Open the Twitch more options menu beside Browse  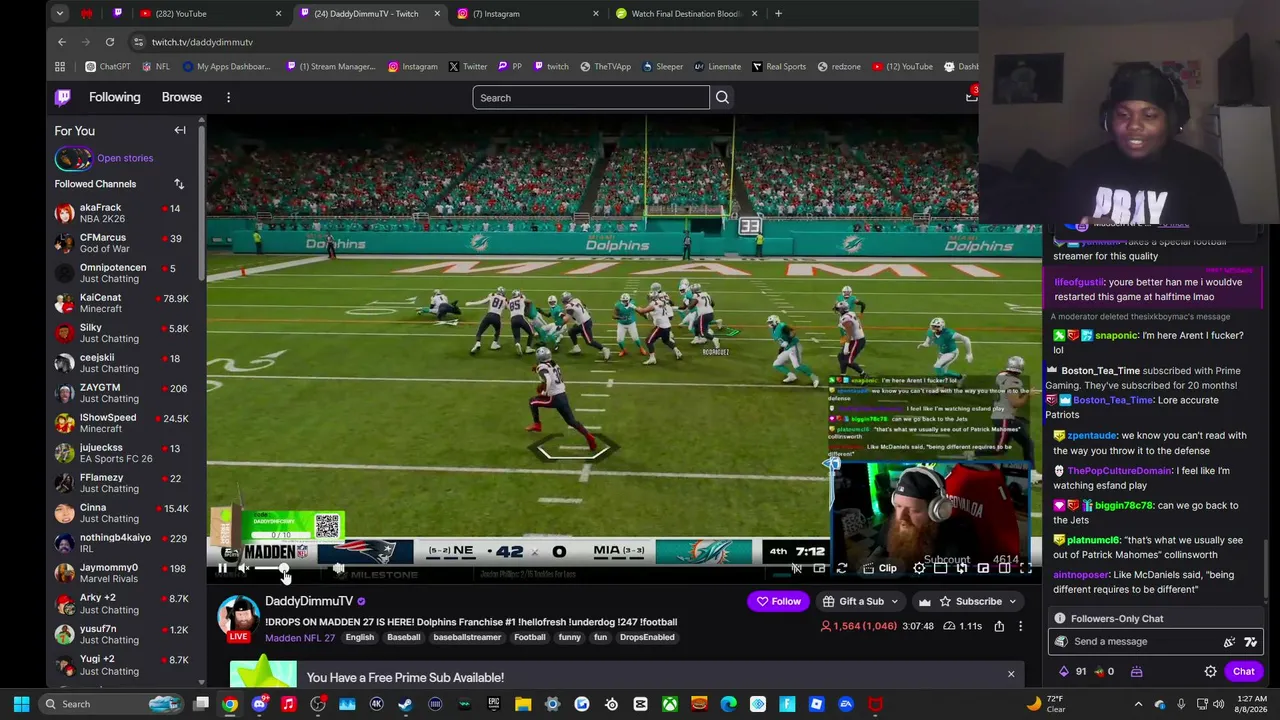pos(228,97)
